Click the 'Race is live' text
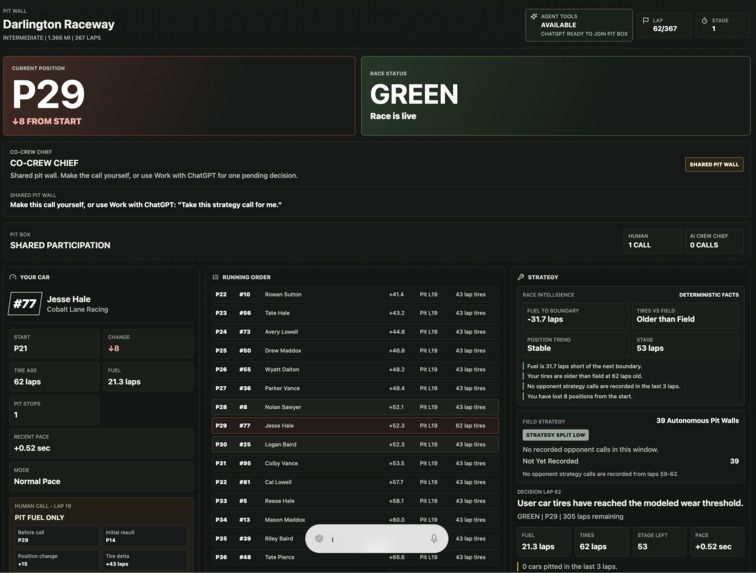Screen dimensions: 756x573 pos(393,116)
